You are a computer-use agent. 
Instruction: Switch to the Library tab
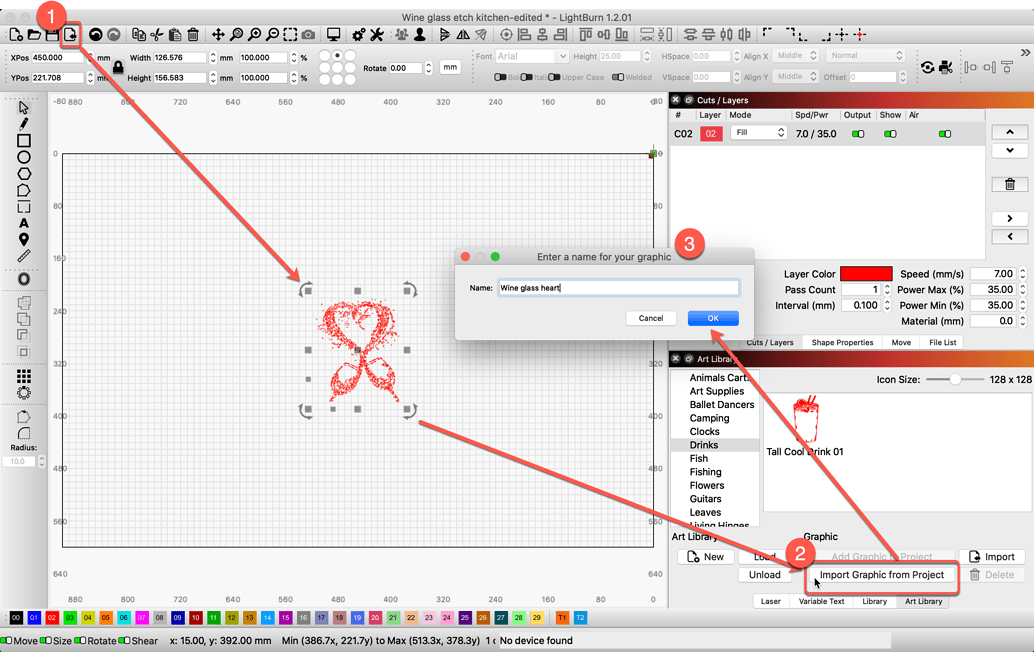[x=874, y=601]
